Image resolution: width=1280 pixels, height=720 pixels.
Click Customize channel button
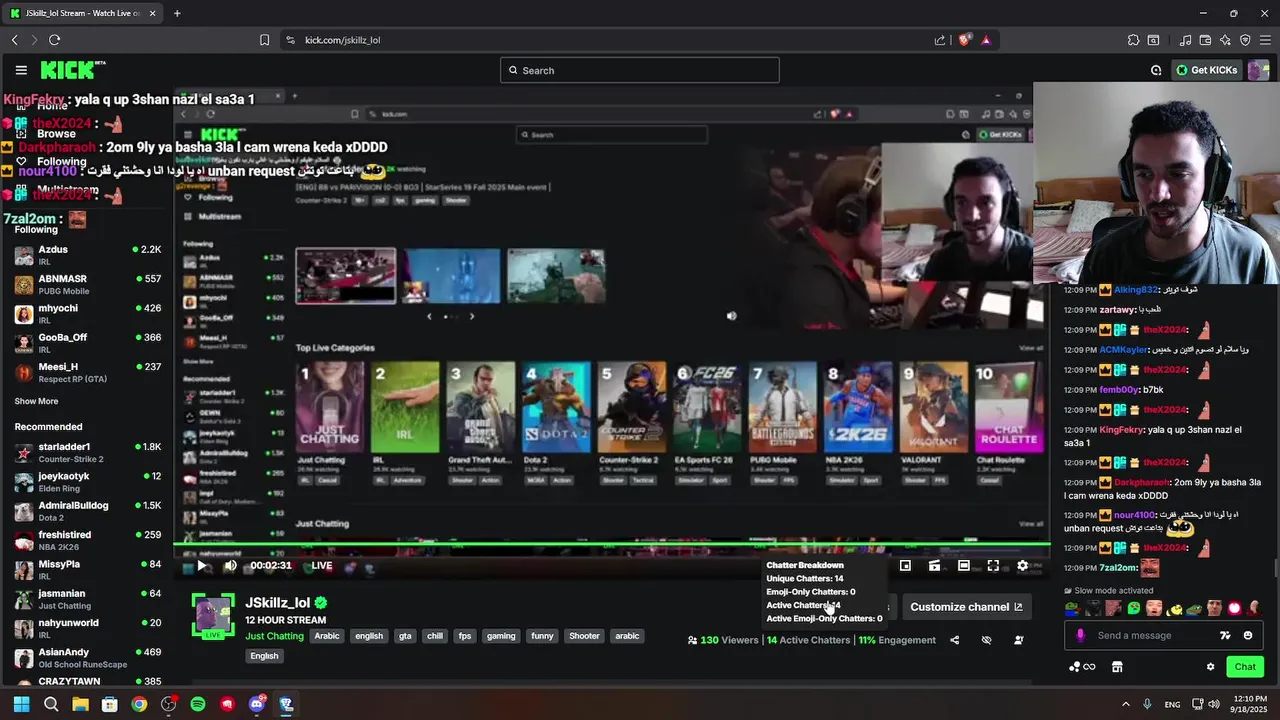[966, 607]
